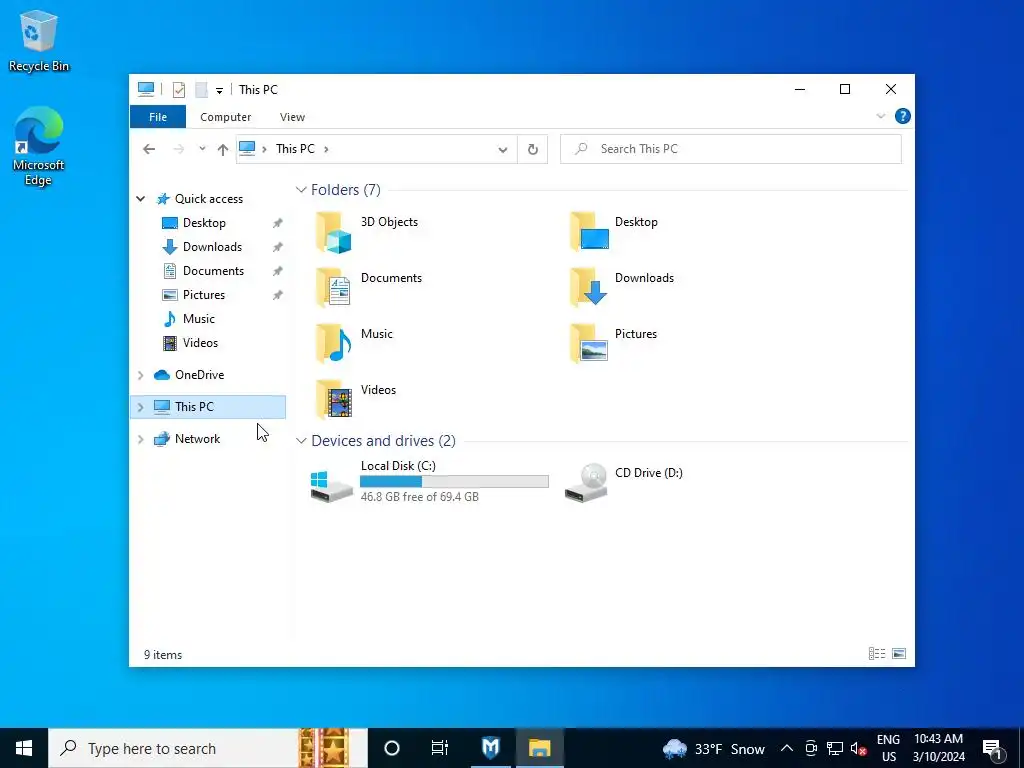The image size is (1024, 768).
Task: Open the Start menu
Action: coord(24,748)
